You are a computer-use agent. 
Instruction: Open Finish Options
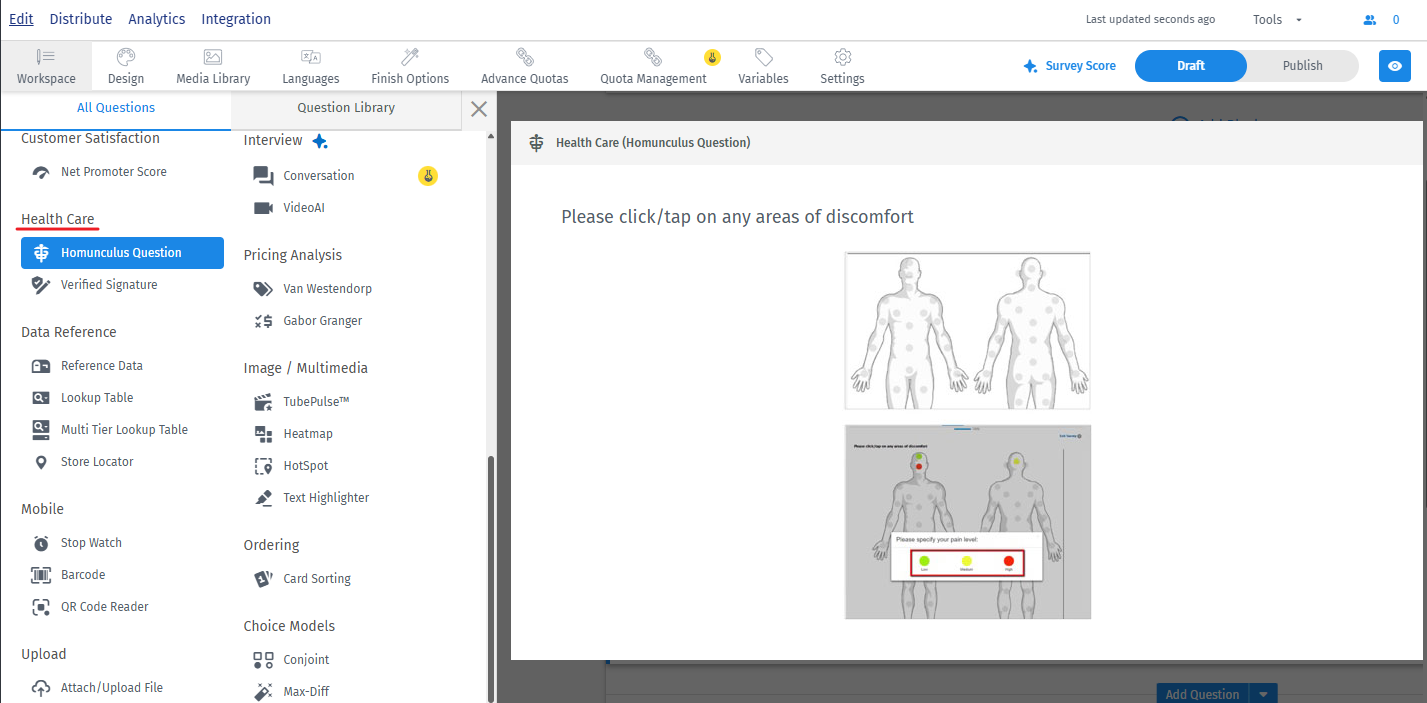click(x=410, y=66)
